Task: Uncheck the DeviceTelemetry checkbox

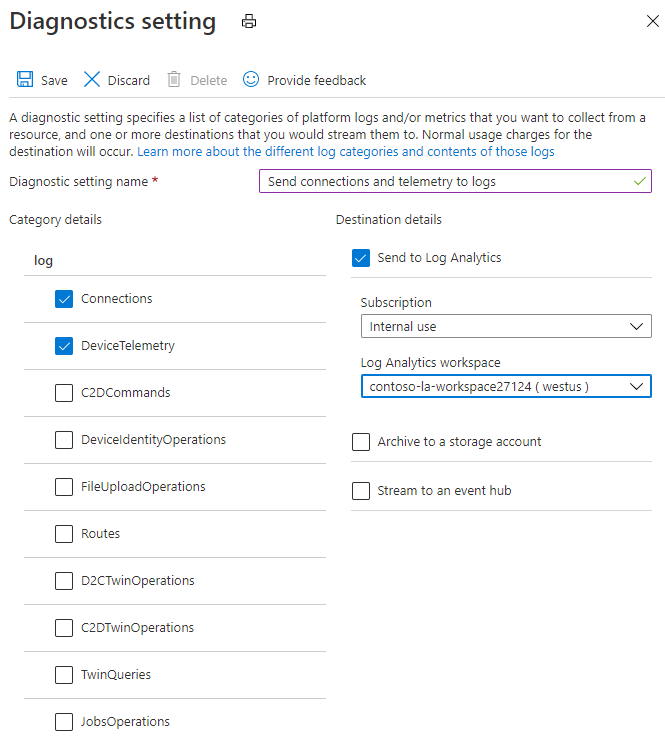Action: pyautogui.click(x=64, y=346)
